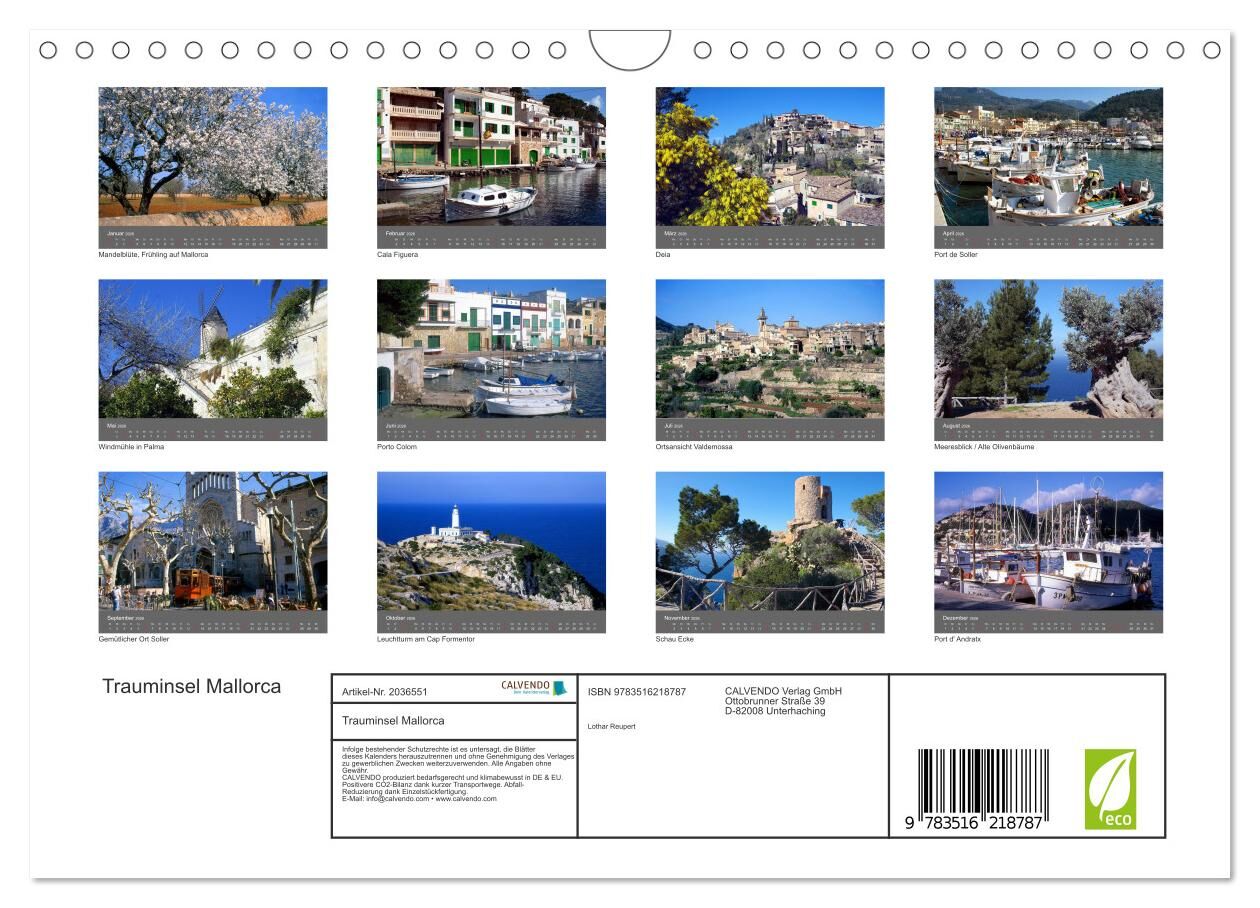1260x908 pixels.
Task: Open the Windmühle in Palma photo
Action: click(x=212, y=349)
